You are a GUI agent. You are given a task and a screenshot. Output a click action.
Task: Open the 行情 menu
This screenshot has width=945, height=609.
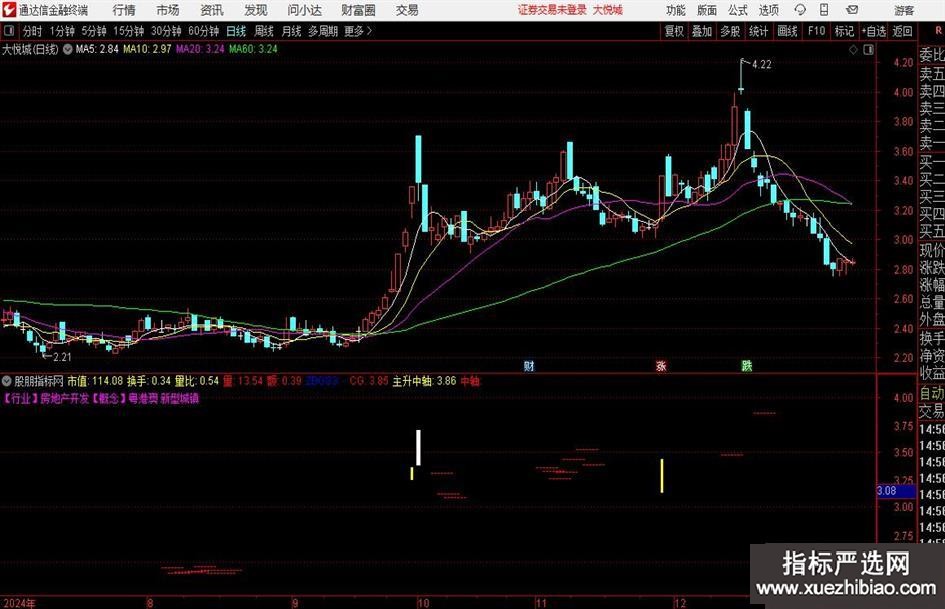click(124, 10)
